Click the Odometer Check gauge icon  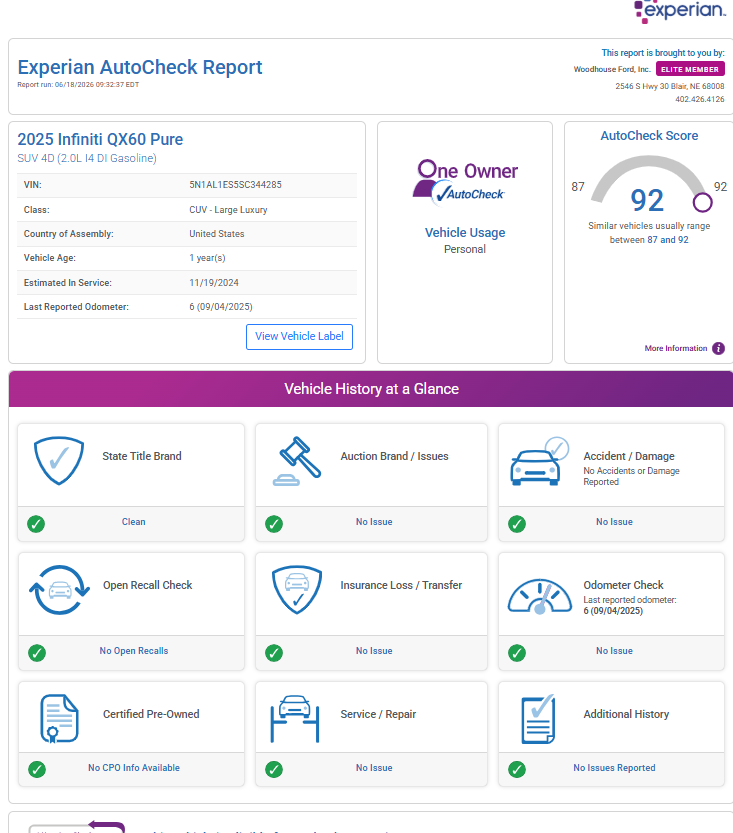(540, 596)
